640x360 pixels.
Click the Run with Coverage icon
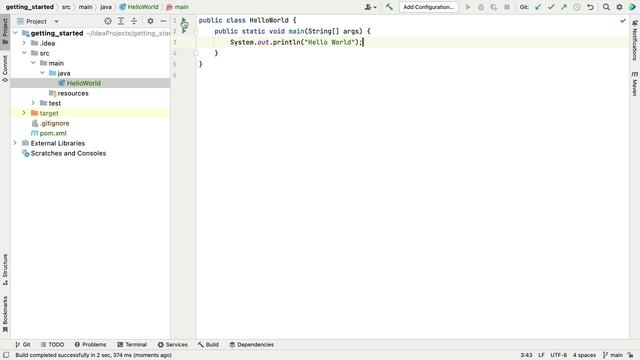[x=494, y=7]
